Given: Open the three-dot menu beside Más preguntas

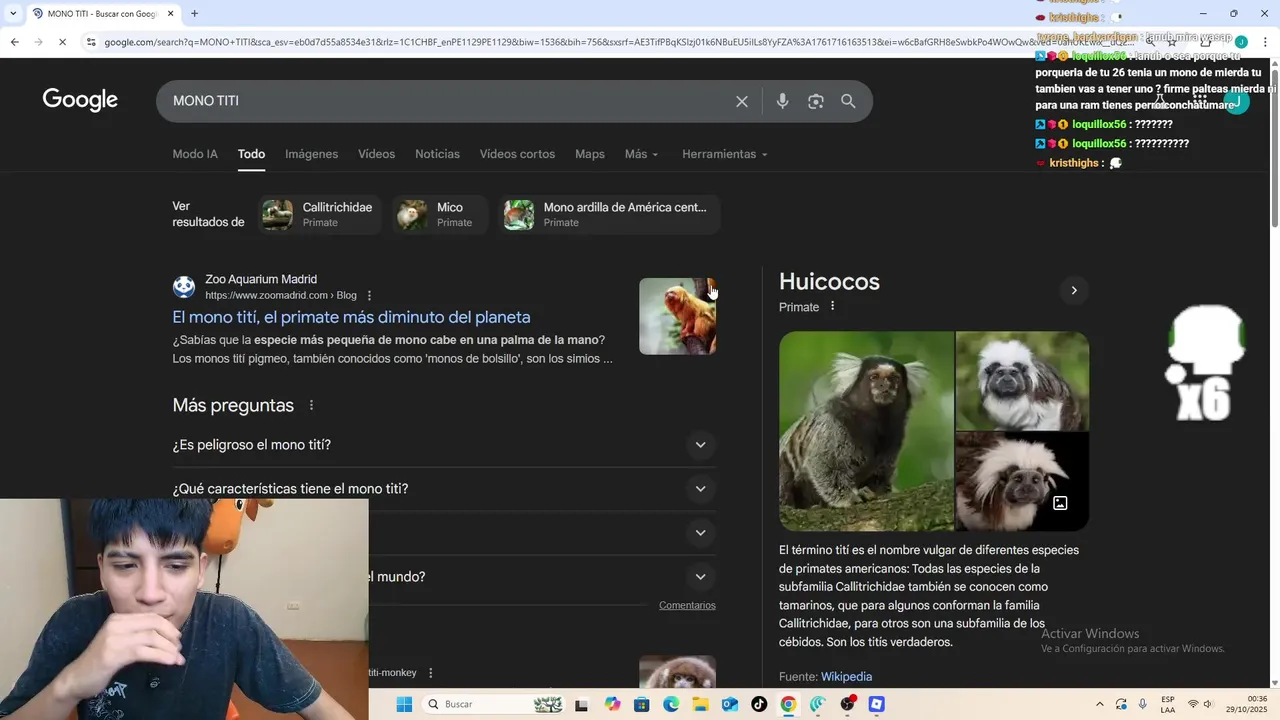Looking at the screenshot, I should (x=311, y=405).
